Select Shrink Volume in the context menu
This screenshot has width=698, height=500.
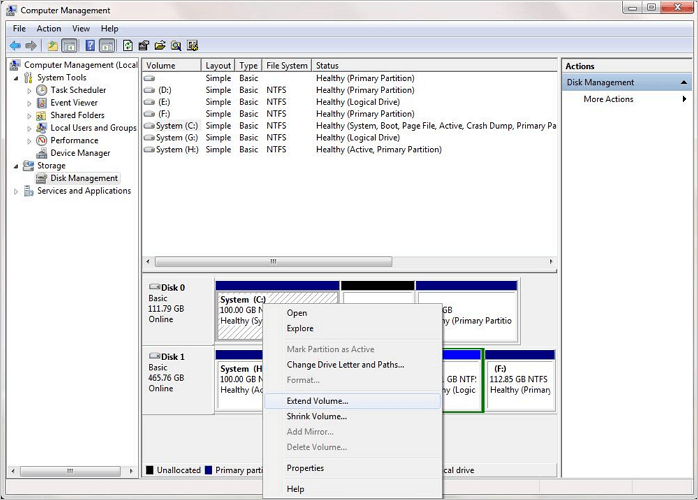point(316,416)
